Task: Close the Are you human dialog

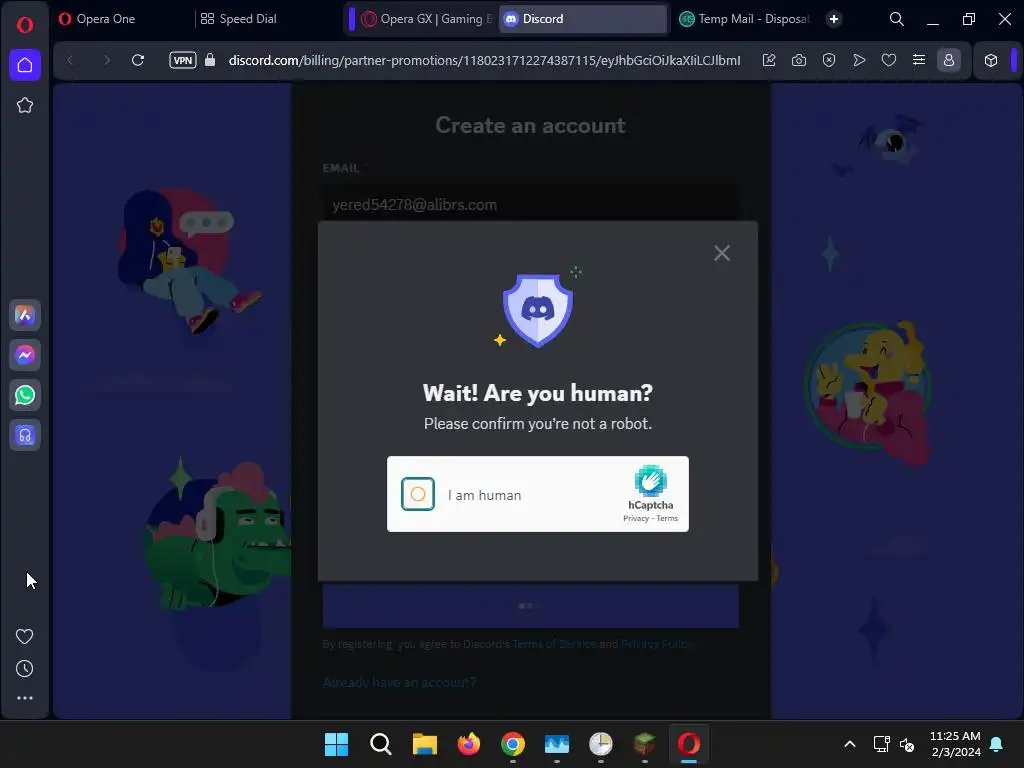Action: pyautogui.click(x=722, y=253)
